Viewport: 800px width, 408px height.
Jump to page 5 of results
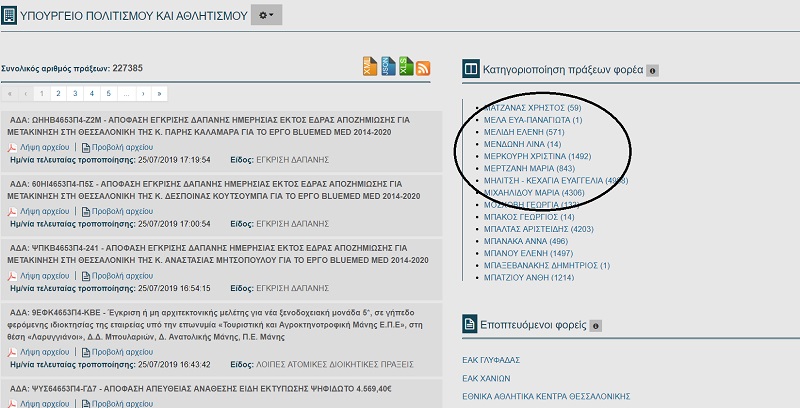[x=108, y=93]
